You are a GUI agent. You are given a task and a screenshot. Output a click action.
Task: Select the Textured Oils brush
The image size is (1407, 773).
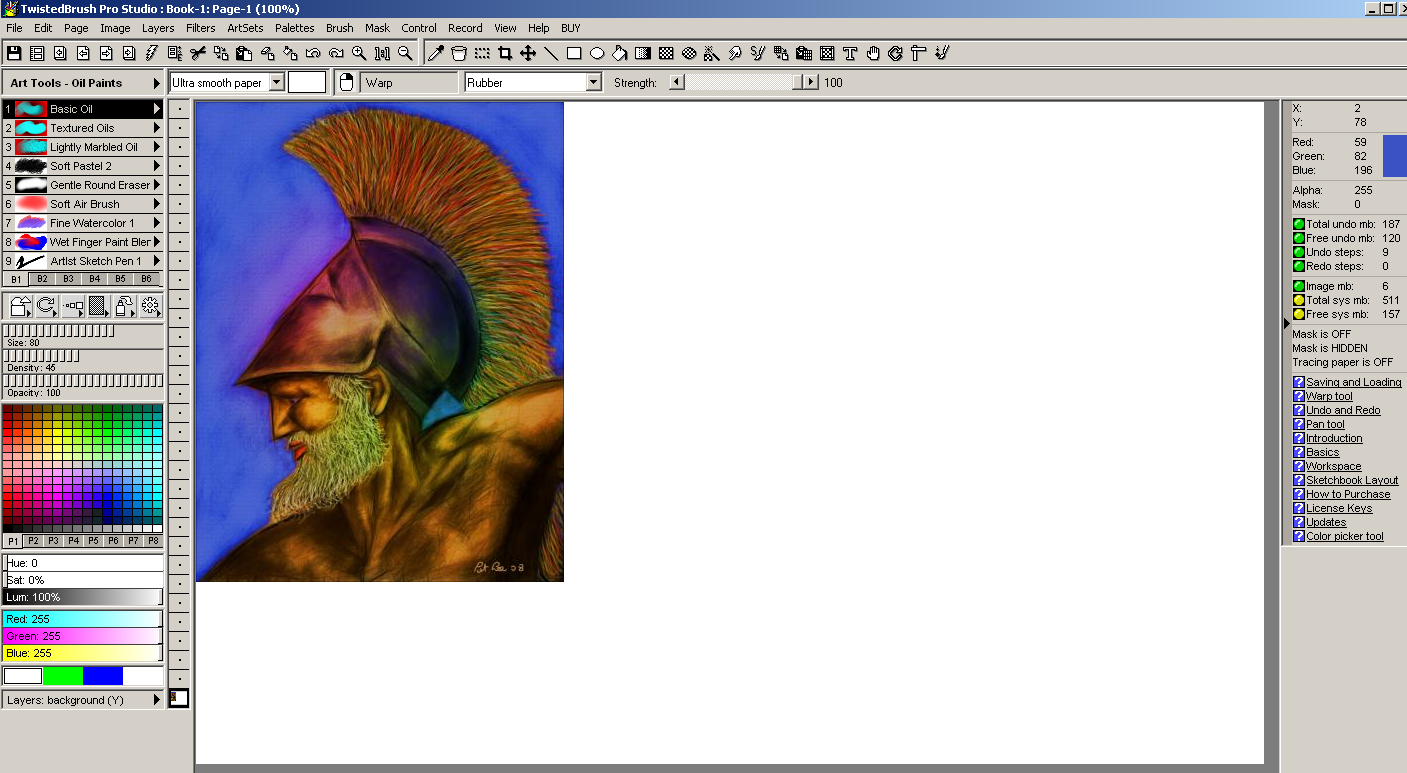pos(83,128)
